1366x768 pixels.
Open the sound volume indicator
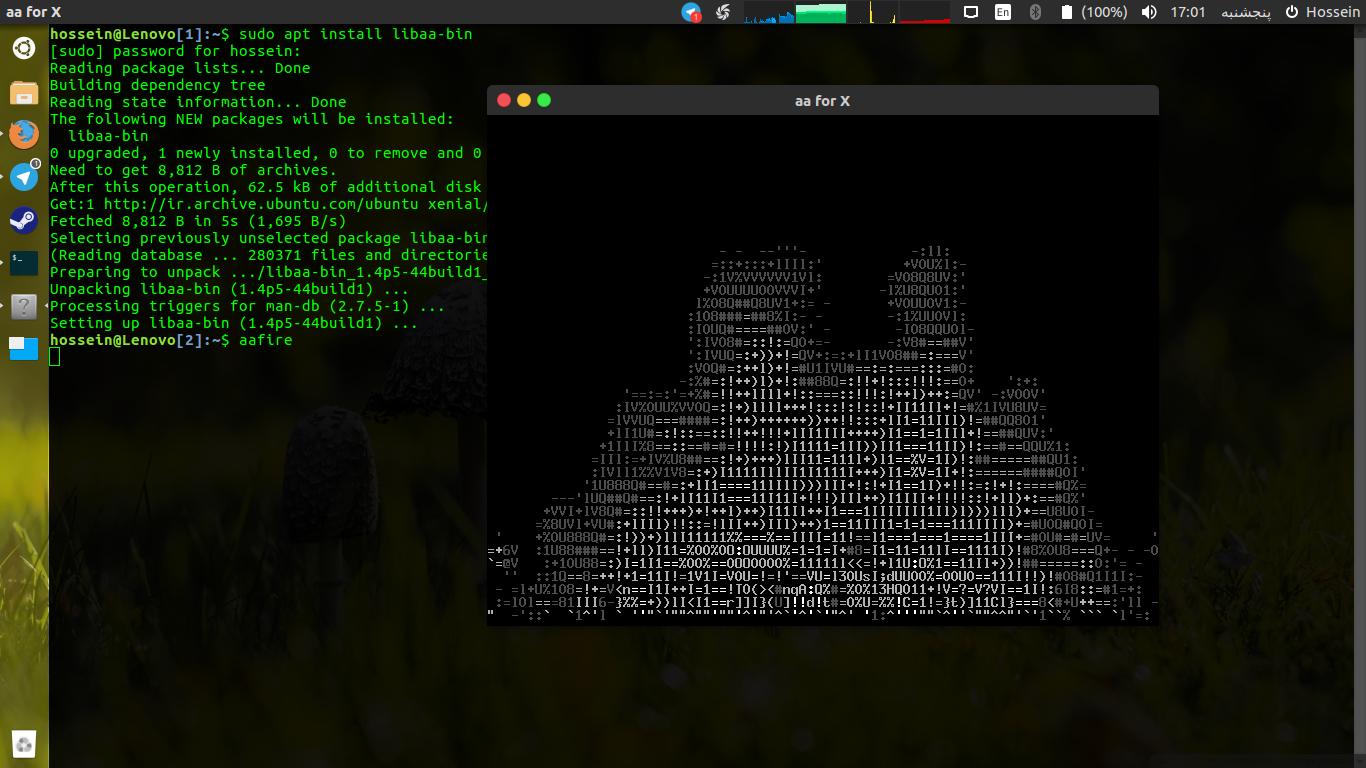(x=1150, y=12)
